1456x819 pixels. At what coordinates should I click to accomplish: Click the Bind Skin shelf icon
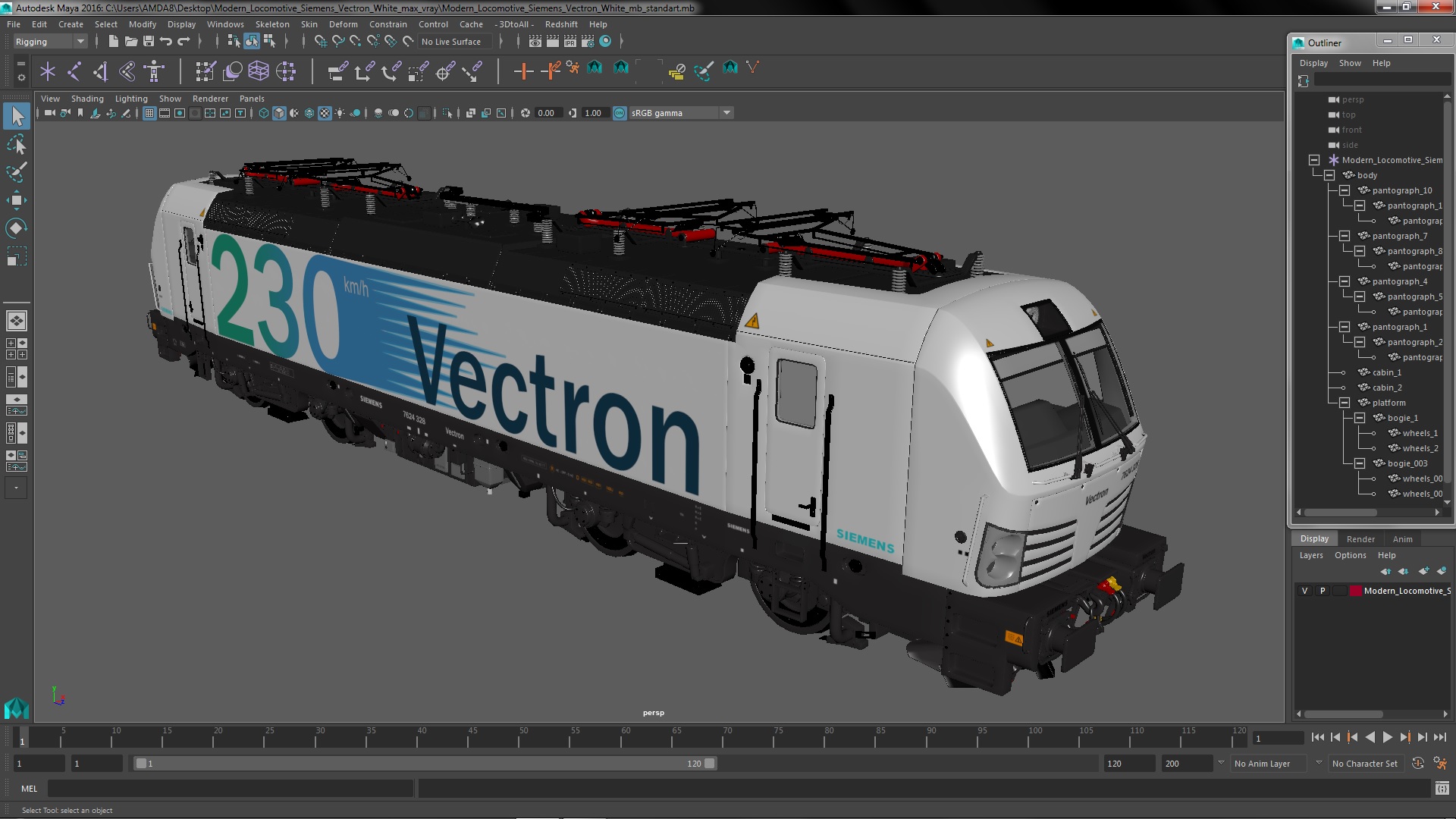127,71
